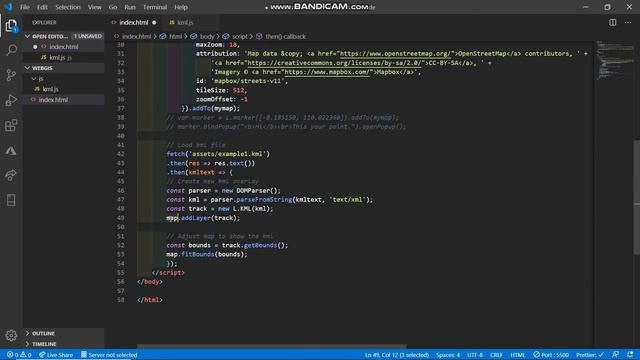640x360 pixels.
Task: Open the mapbox.com link in code
Action: [327, 72]
